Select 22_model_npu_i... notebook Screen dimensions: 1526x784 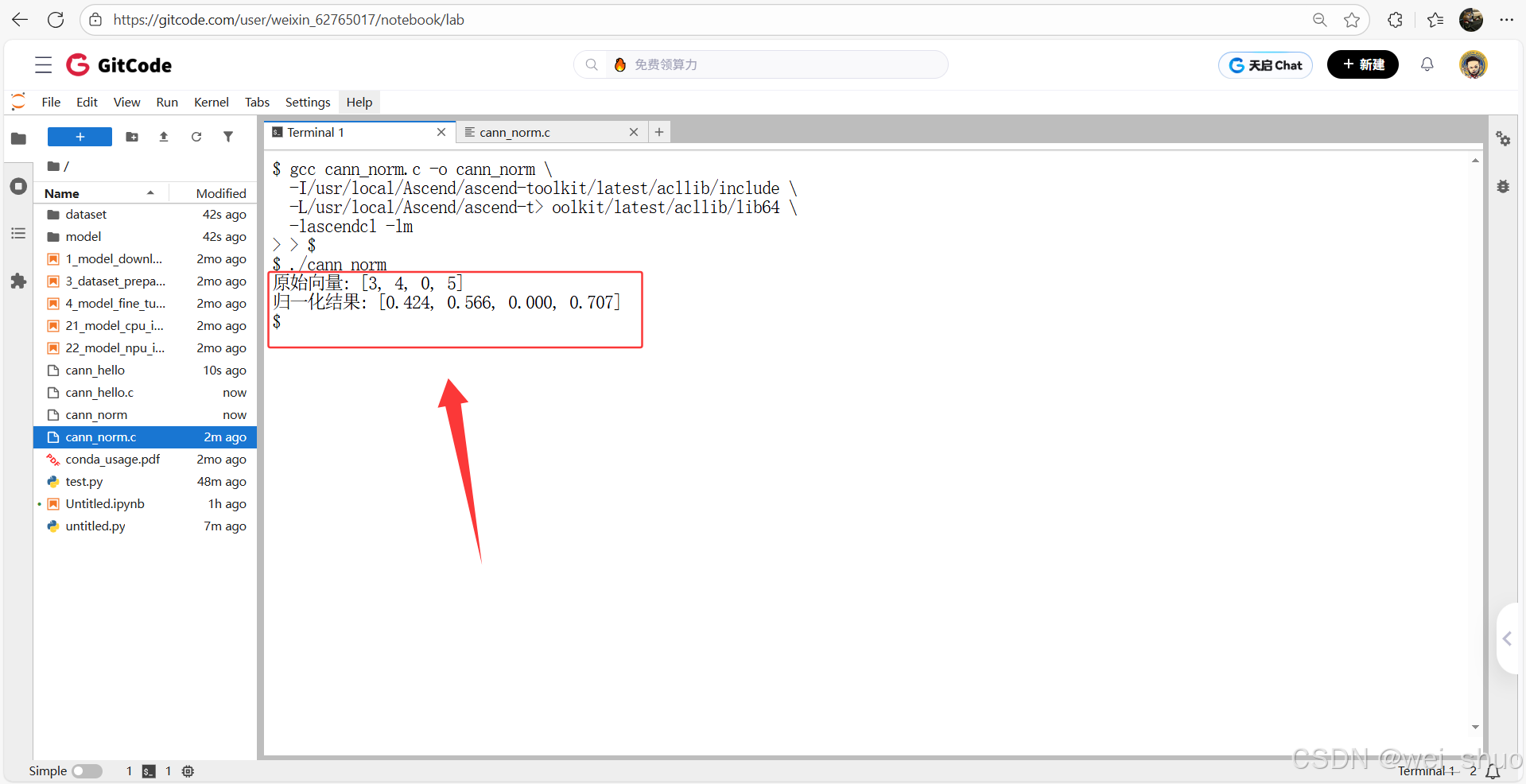(x=146, y=348)
